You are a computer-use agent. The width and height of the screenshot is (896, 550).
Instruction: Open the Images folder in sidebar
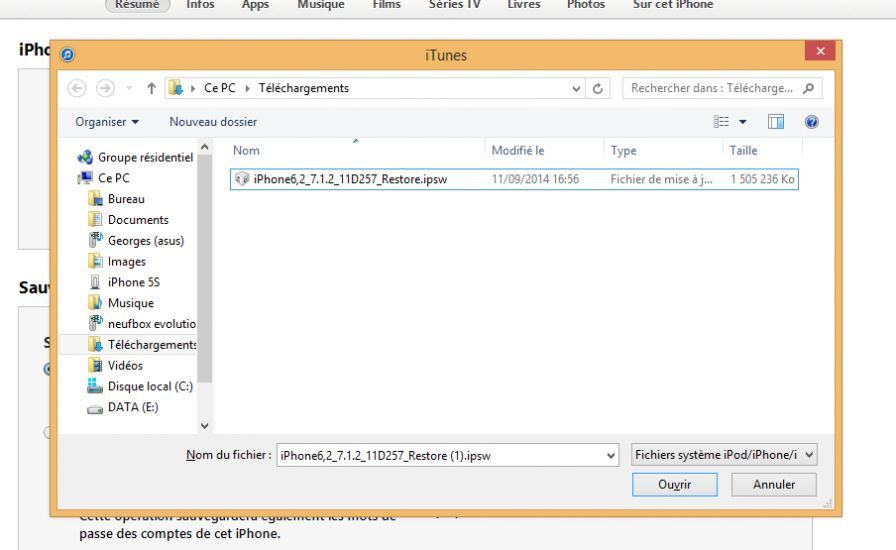coord(117,261)
